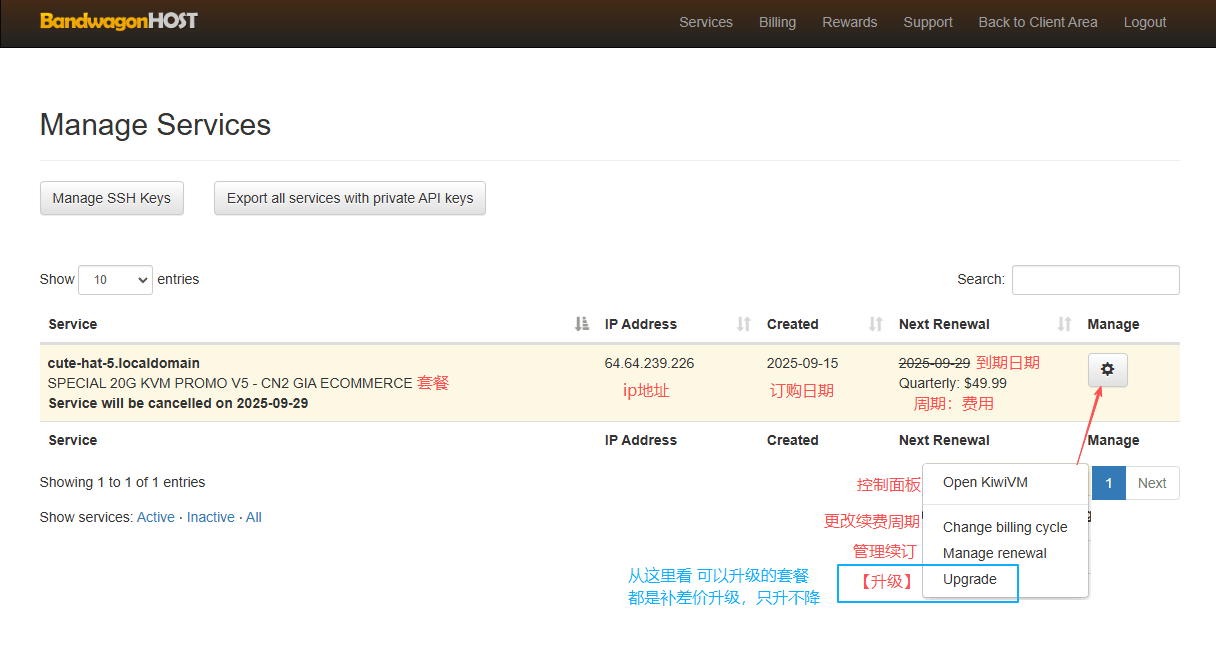This screenshot has height=656, width=1216.
Task: Focus the Search input field
Action: (x=1095, y=280)
